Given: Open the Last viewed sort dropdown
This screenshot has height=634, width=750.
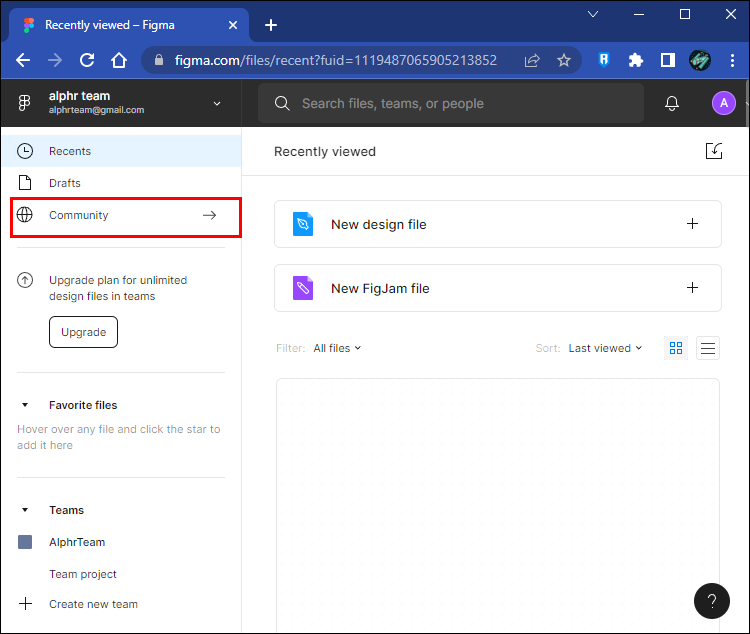Looking at the screenshot, I should tap(605, 348).
